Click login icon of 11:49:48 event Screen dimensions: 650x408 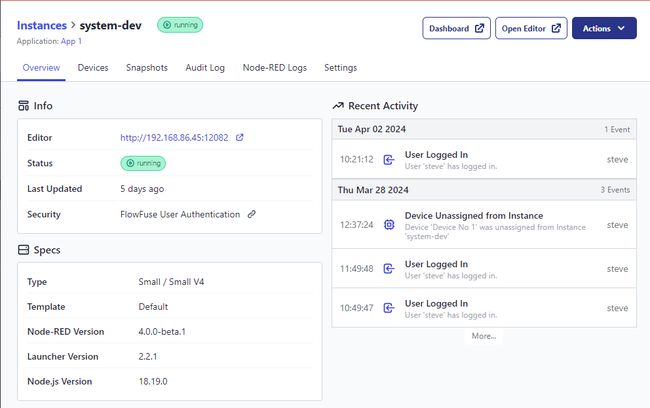(389, 269)
